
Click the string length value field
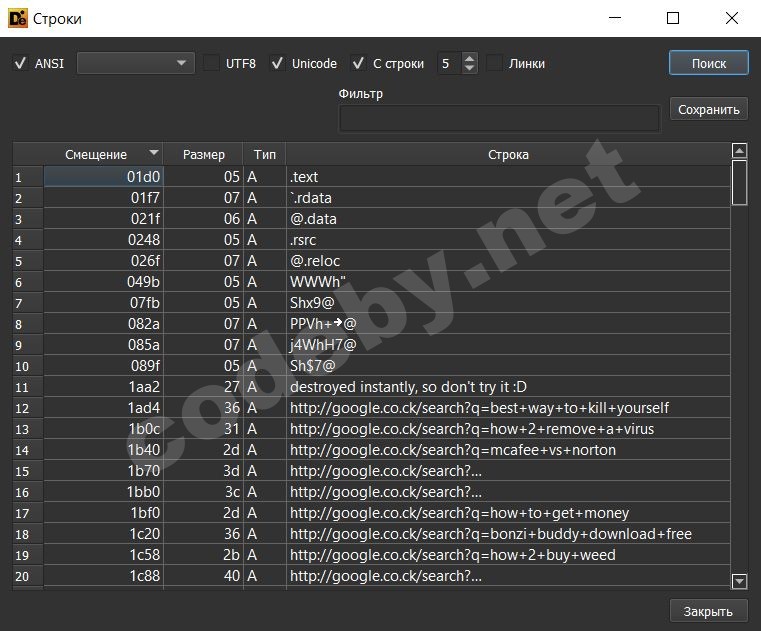click(449, 63)
